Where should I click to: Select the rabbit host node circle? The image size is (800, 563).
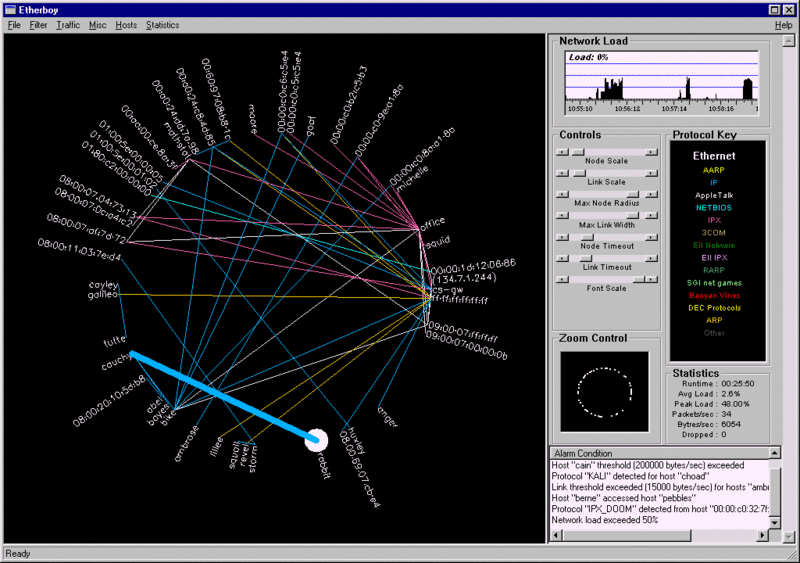tap(316, 439)
